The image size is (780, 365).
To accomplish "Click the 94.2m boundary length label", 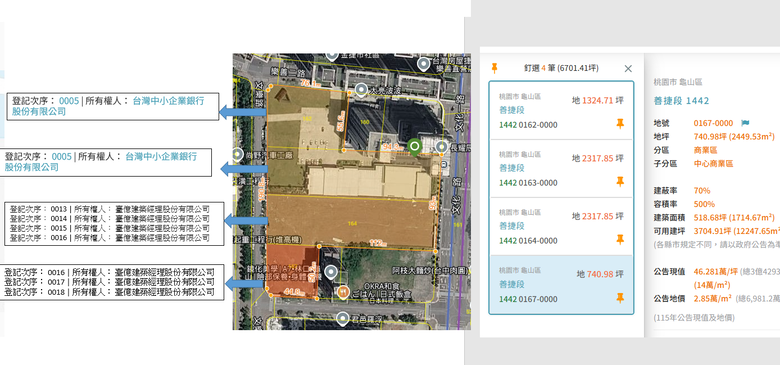I will pos(392,148).
